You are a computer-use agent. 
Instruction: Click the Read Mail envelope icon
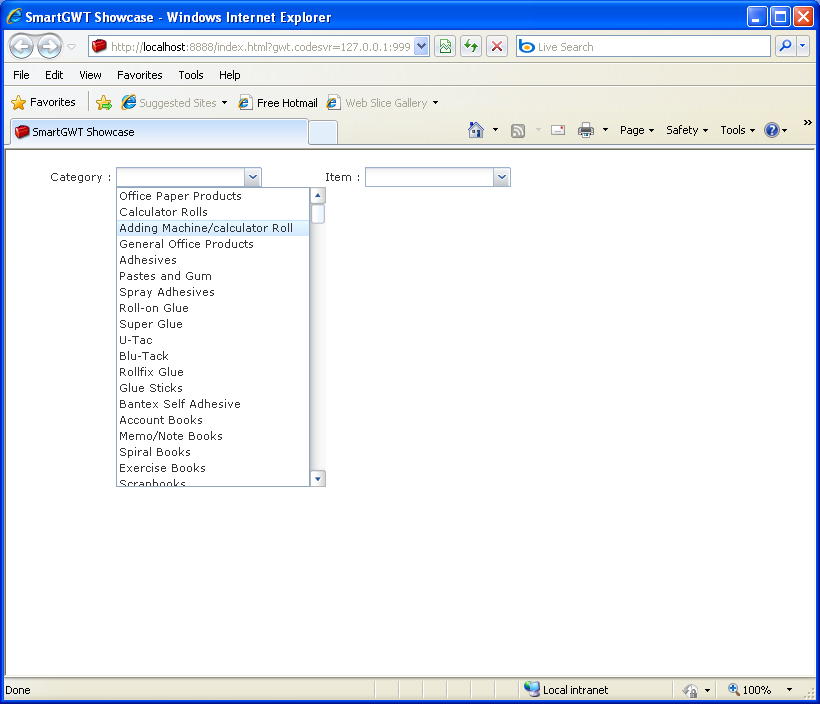click(558, 130)
